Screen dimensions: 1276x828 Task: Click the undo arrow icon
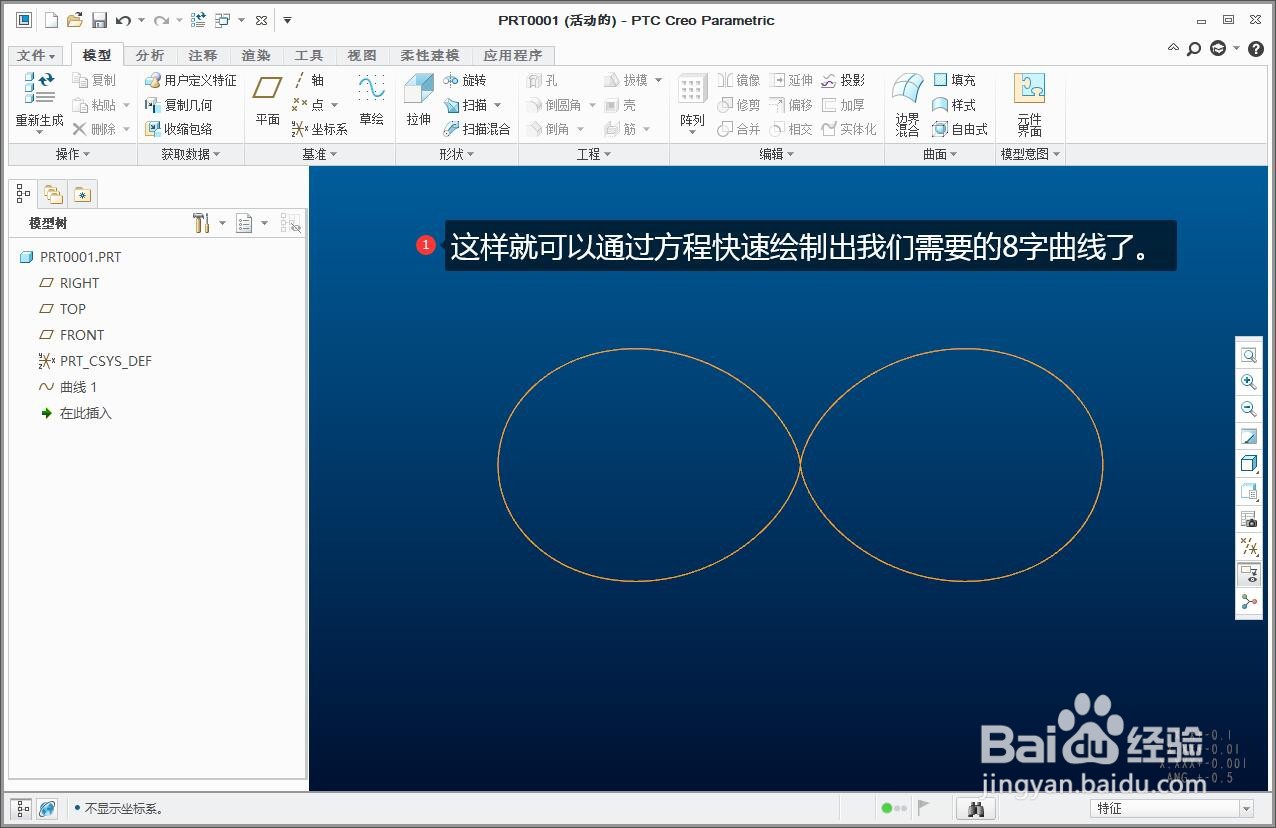[123, 20]
